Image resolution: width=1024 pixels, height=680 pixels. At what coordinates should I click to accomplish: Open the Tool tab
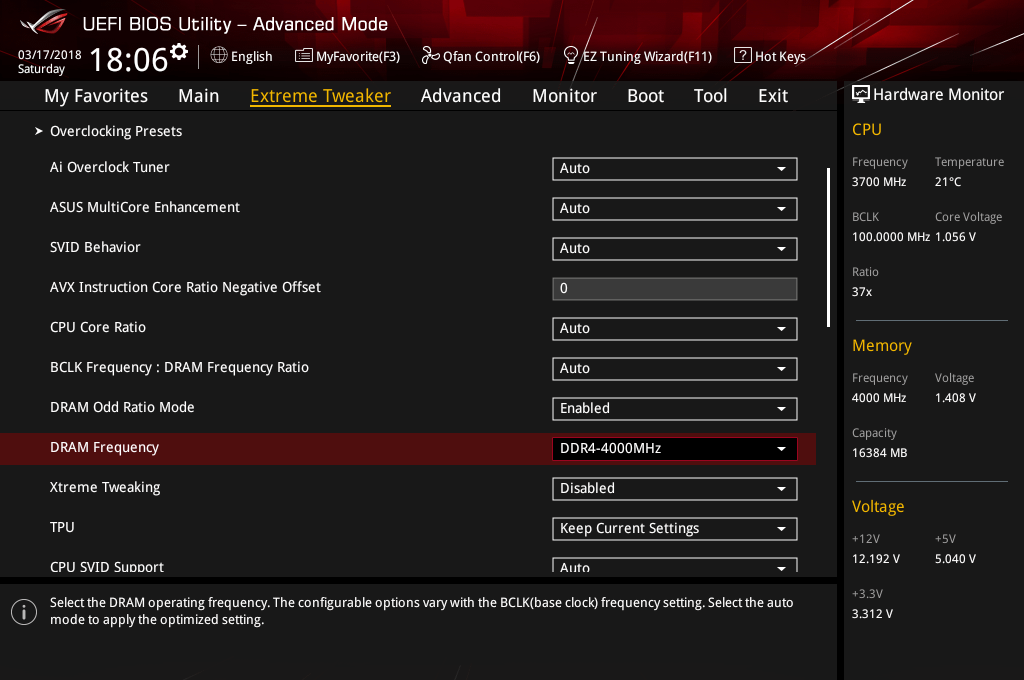(x=711, y=96)
